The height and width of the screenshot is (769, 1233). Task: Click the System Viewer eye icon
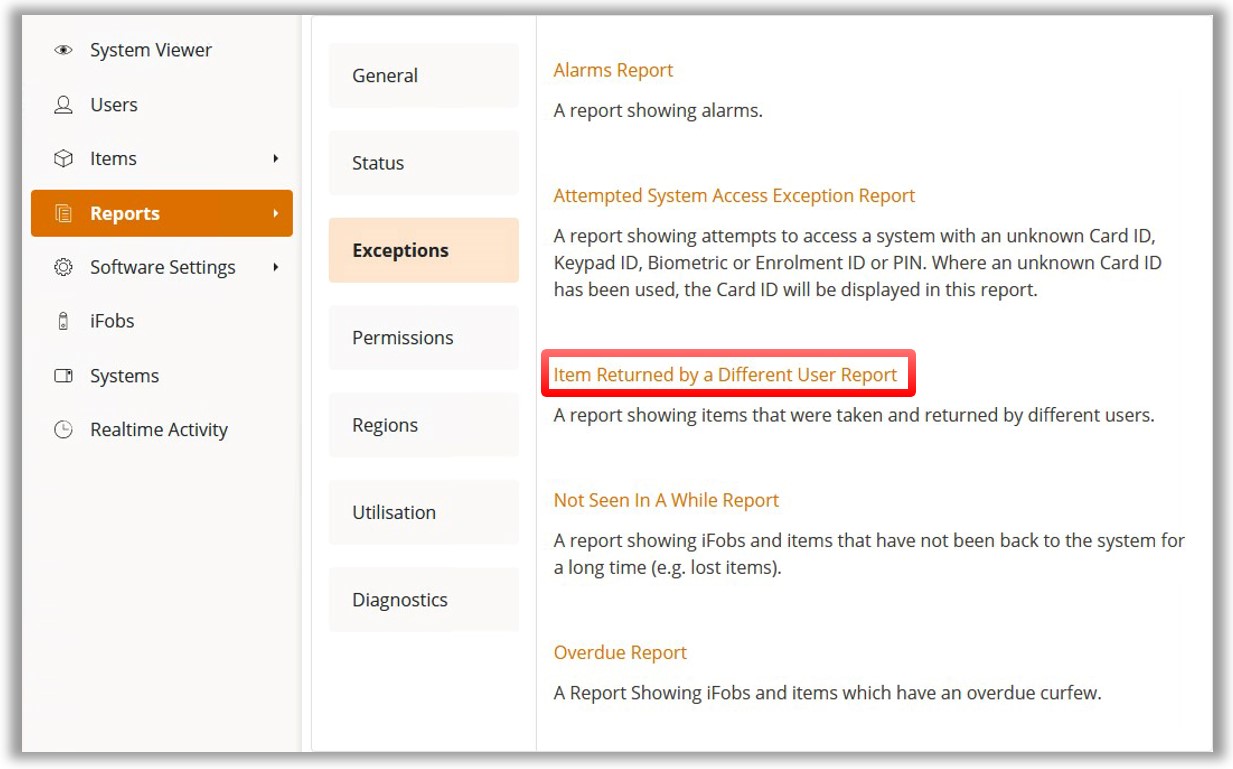[x=63, y=50]
